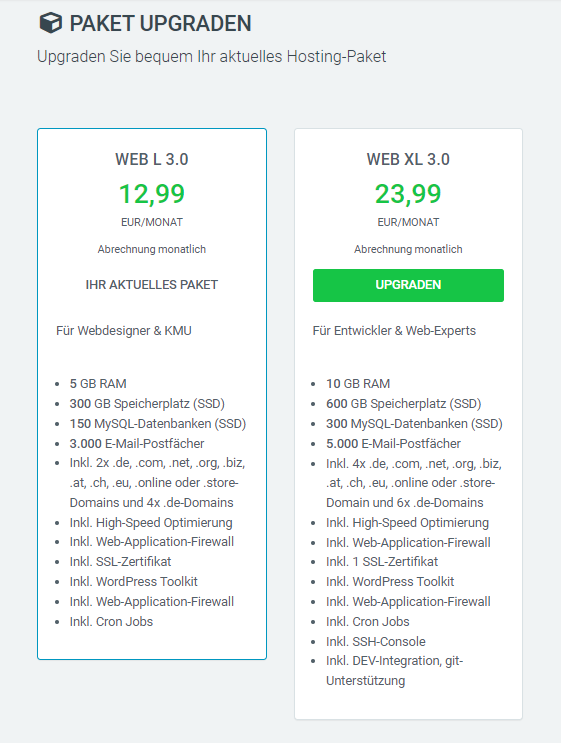This screenshot has height=743, width=561.
Task: Click 5.000 E-Mail-Postfächer item
Action: point(393,444)
